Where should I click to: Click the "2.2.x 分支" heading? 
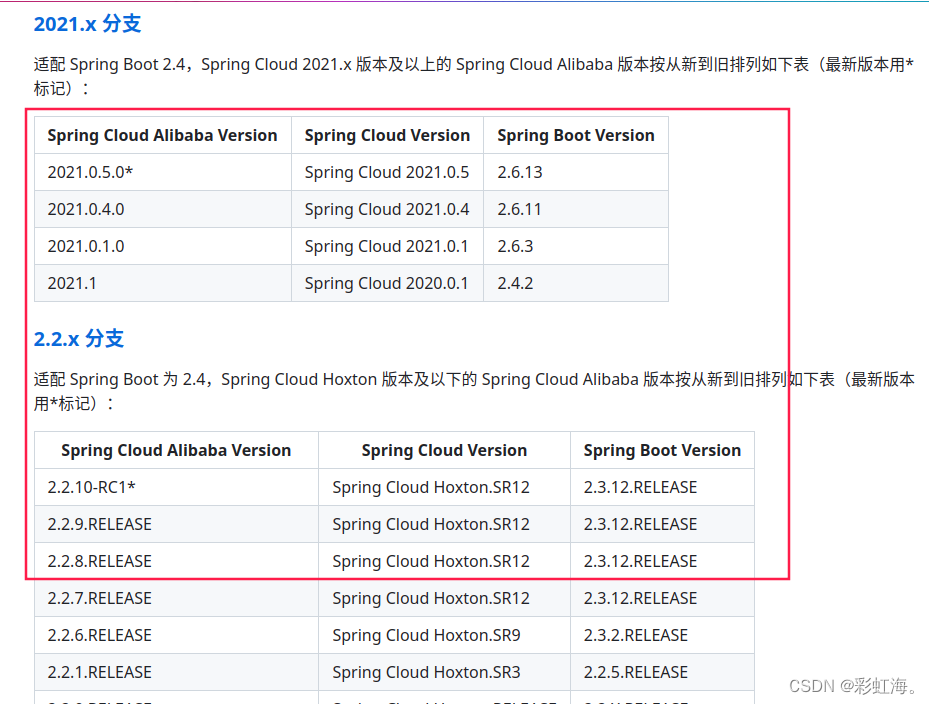tap(79, 338)
